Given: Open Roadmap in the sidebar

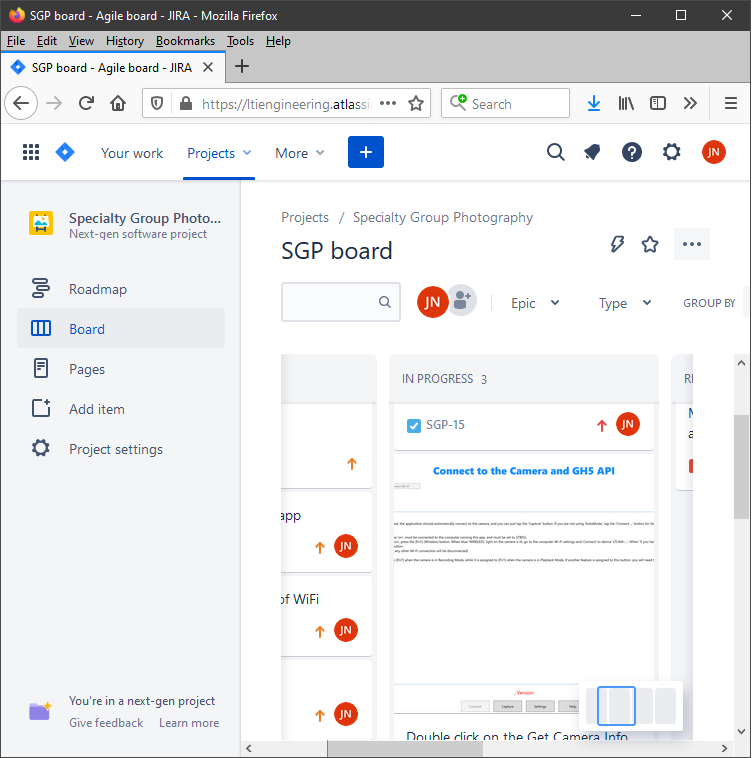Looking at the screenshot, I should [x=121, y=289].
